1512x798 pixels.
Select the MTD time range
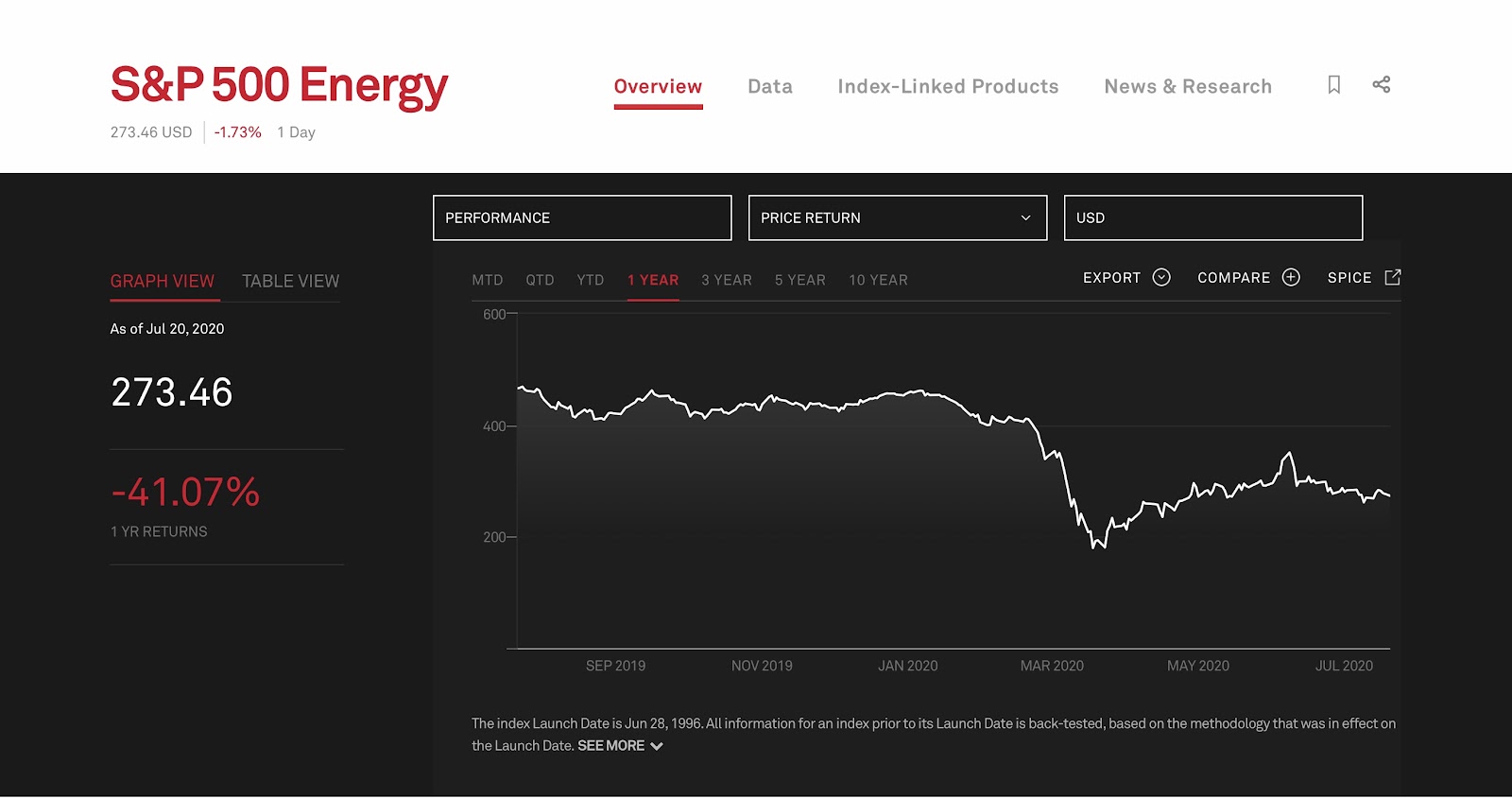click(x=488, y=280)
